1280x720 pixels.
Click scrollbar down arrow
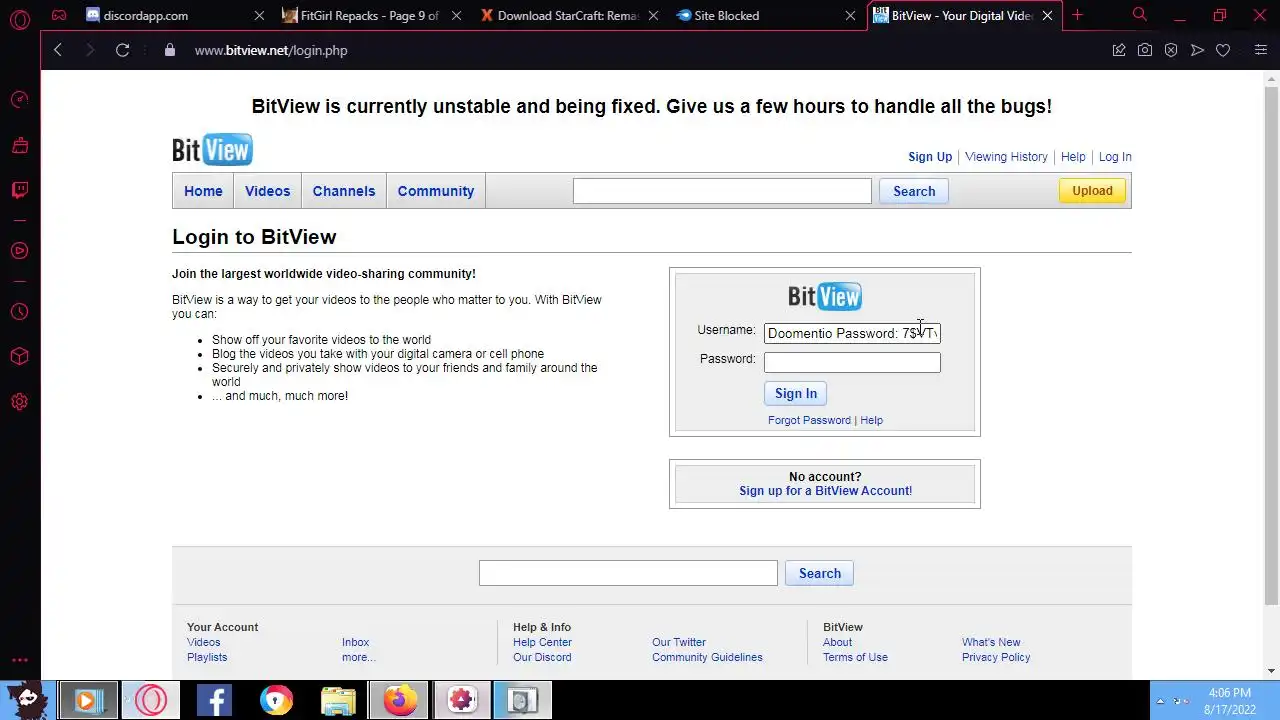click(x=1271, y=671)
